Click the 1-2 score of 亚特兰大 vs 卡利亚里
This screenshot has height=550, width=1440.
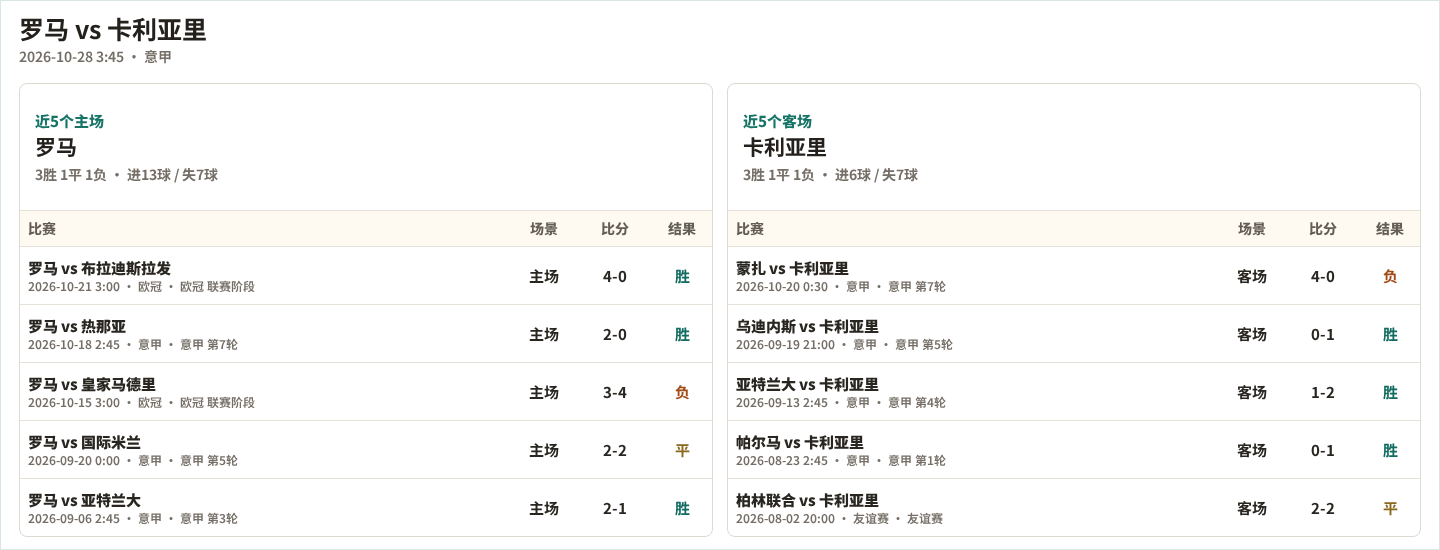pyautogui.click(x=1323, y=392)
